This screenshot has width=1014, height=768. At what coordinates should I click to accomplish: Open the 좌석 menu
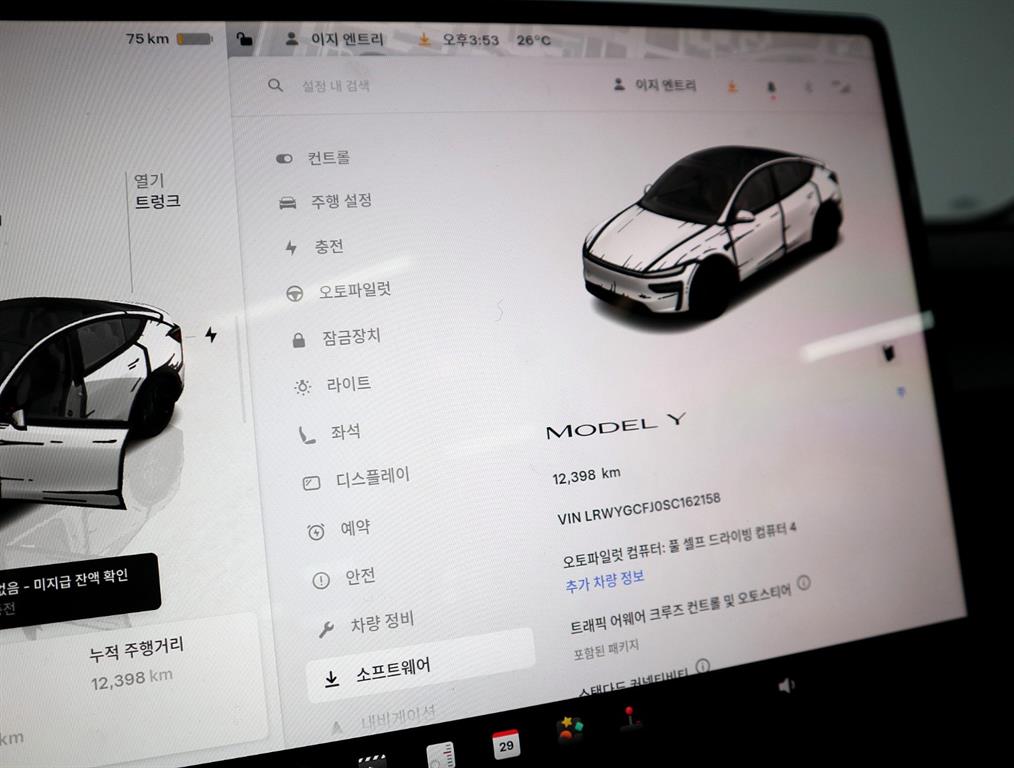click(x=346, y=431)
